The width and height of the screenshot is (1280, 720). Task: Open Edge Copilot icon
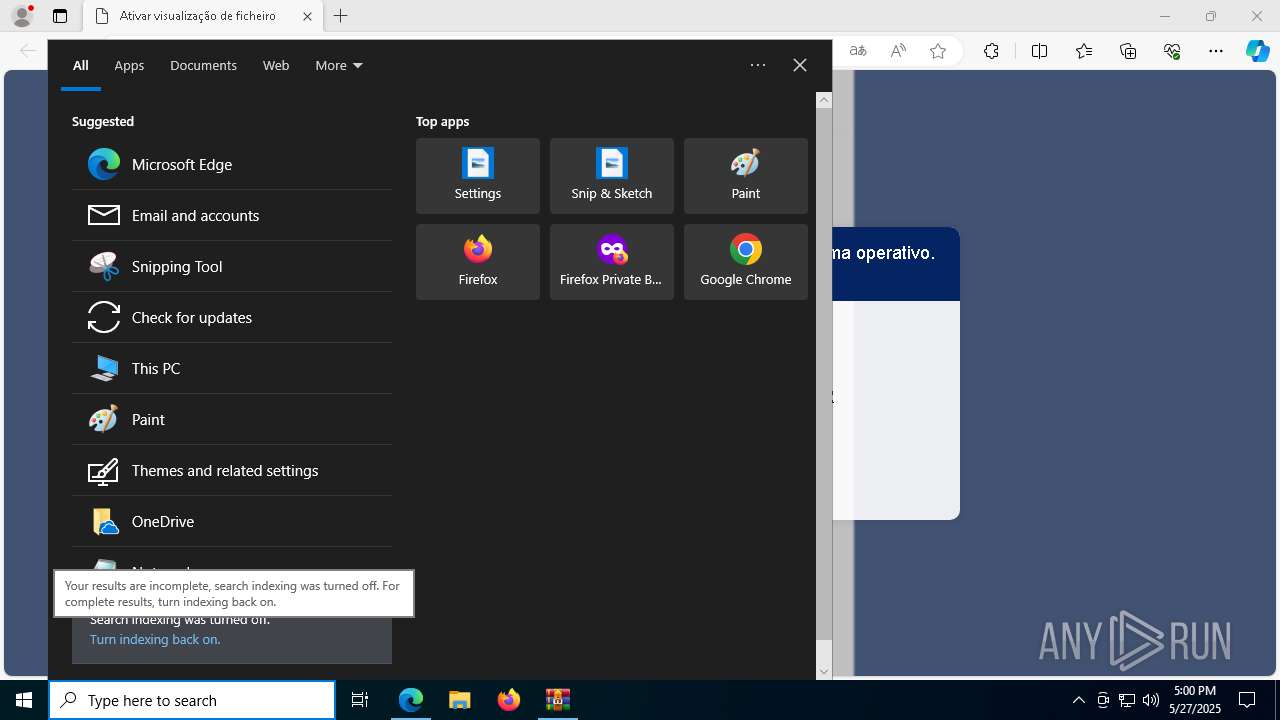pyautogui.click(x=1257, y=51)
